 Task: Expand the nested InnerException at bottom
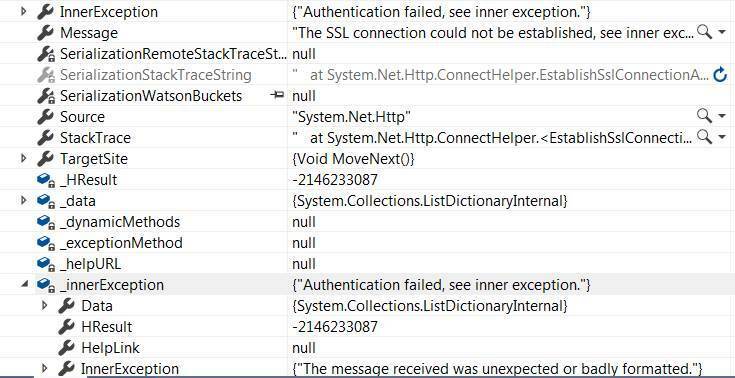[x=45, y=368]
